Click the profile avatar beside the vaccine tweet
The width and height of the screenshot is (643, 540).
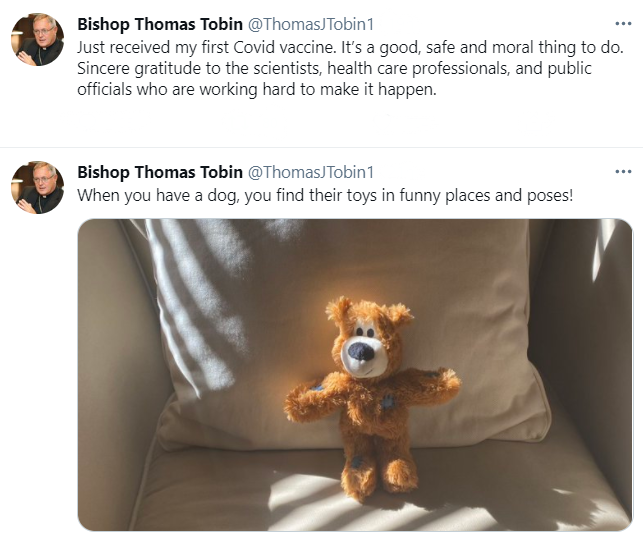click(37, 39)
